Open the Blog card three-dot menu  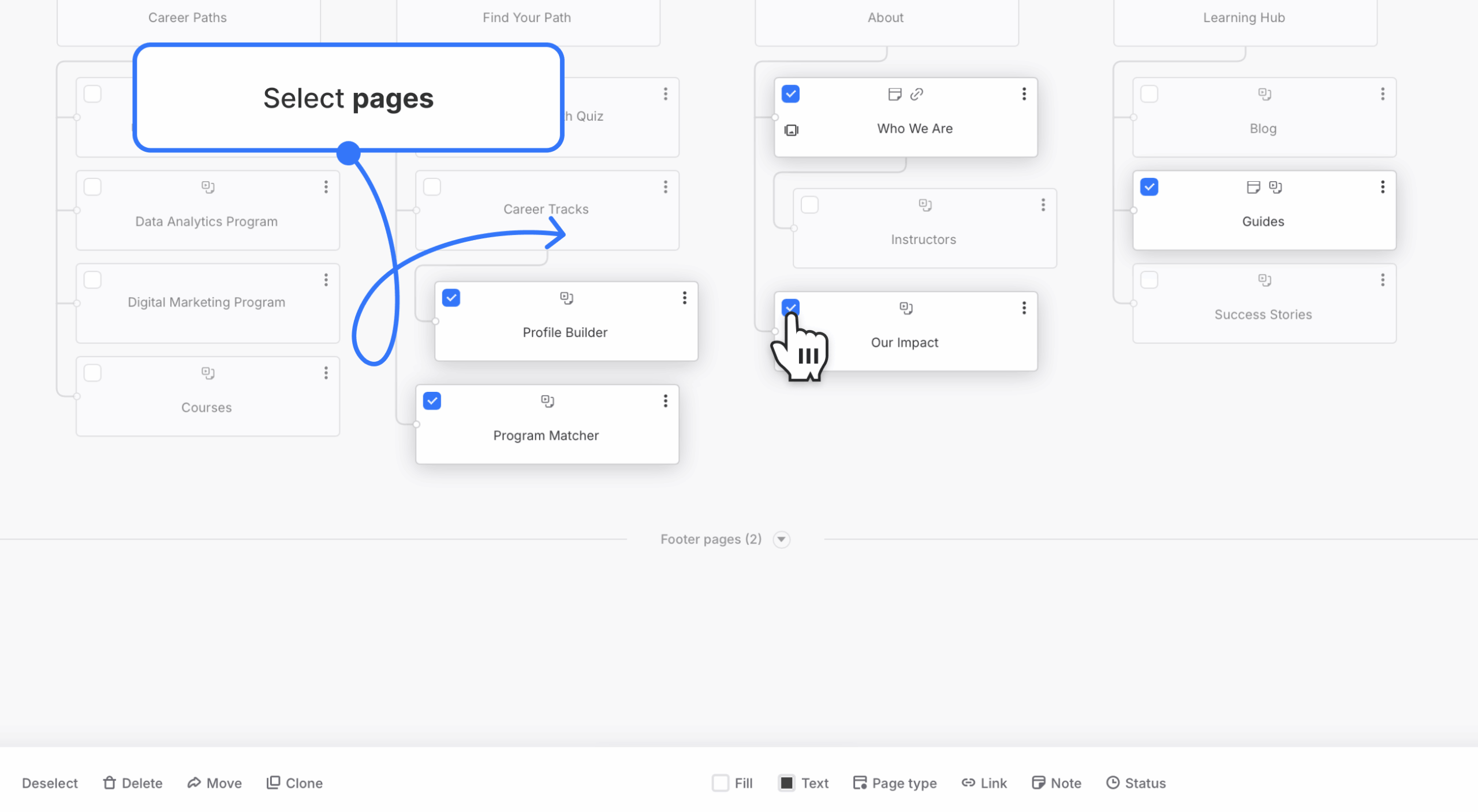point(1382,94)
